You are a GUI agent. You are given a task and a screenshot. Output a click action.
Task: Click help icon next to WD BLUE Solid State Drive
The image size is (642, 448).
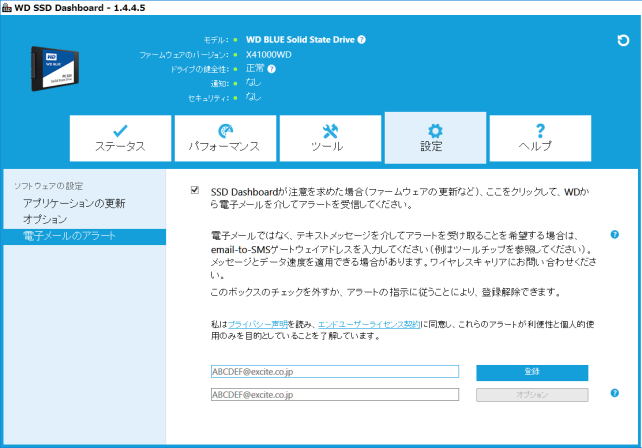point(362,40)
